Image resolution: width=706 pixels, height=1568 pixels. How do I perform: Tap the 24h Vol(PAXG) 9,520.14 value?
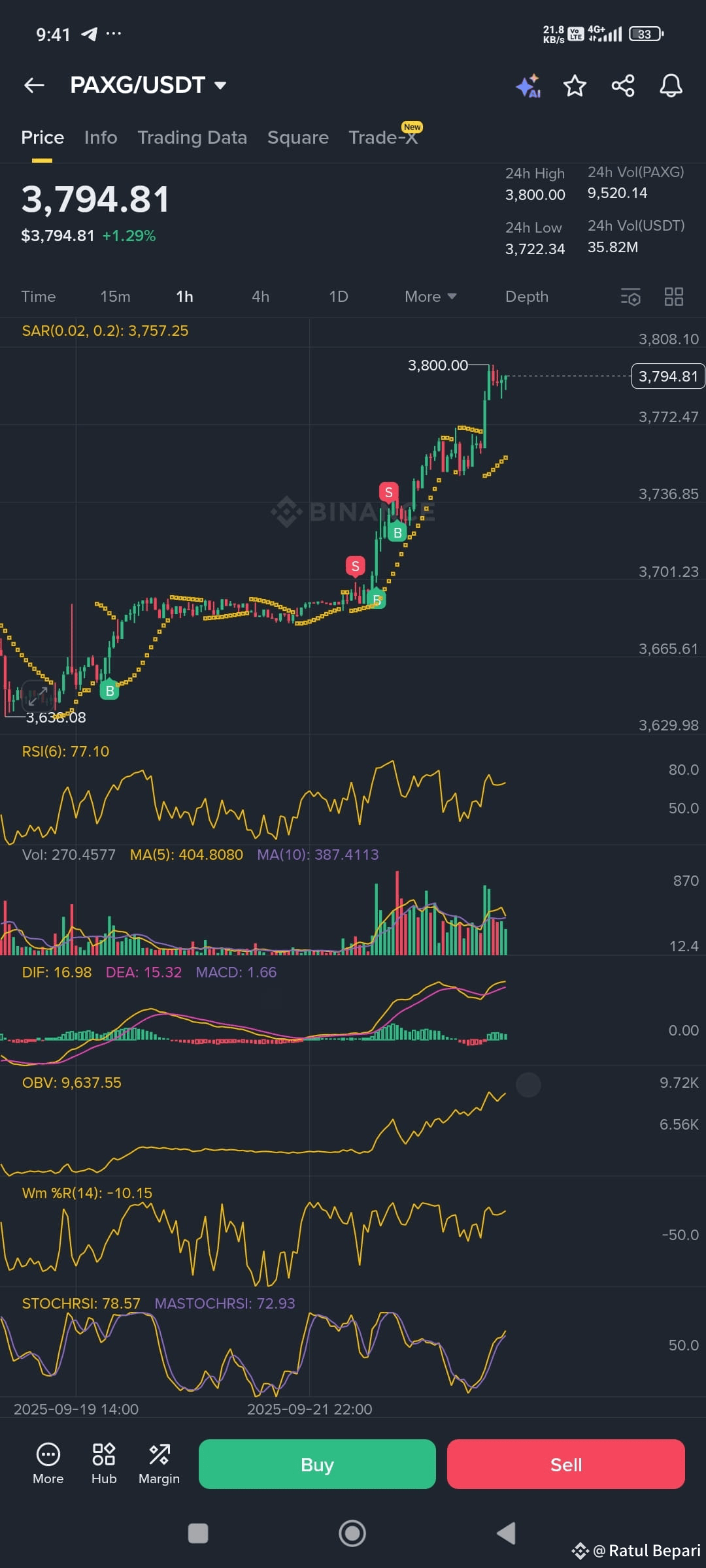[x=617, y=193]
